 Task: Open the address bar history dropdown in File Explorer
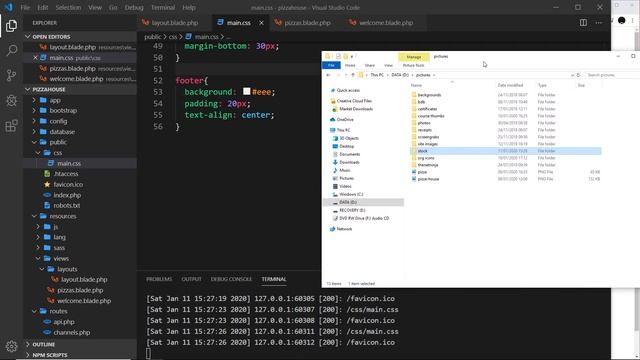pos(572,75)
